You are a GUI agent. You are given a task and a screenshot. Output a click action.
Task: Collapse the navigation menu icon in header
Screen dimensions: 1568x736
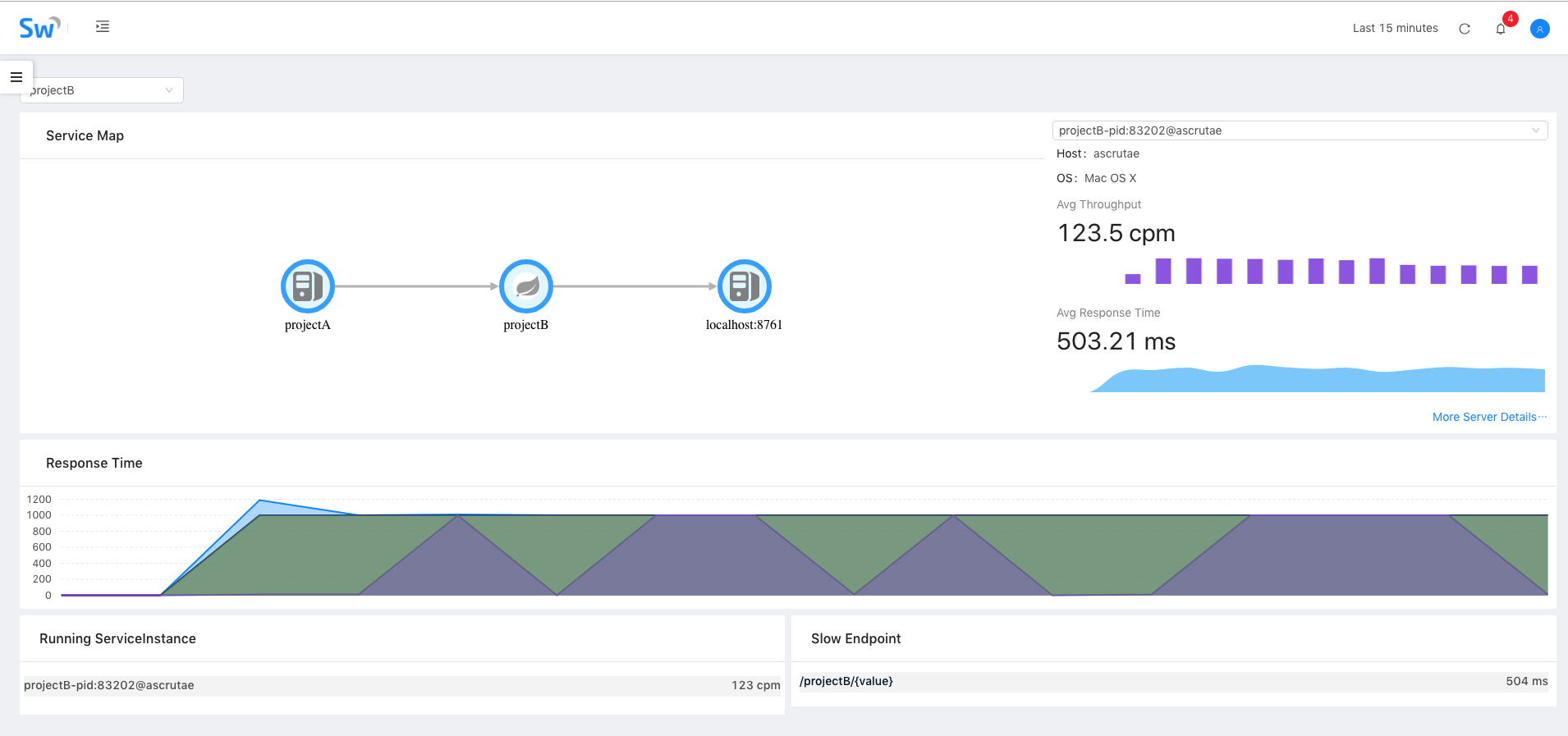click(103, 27)
